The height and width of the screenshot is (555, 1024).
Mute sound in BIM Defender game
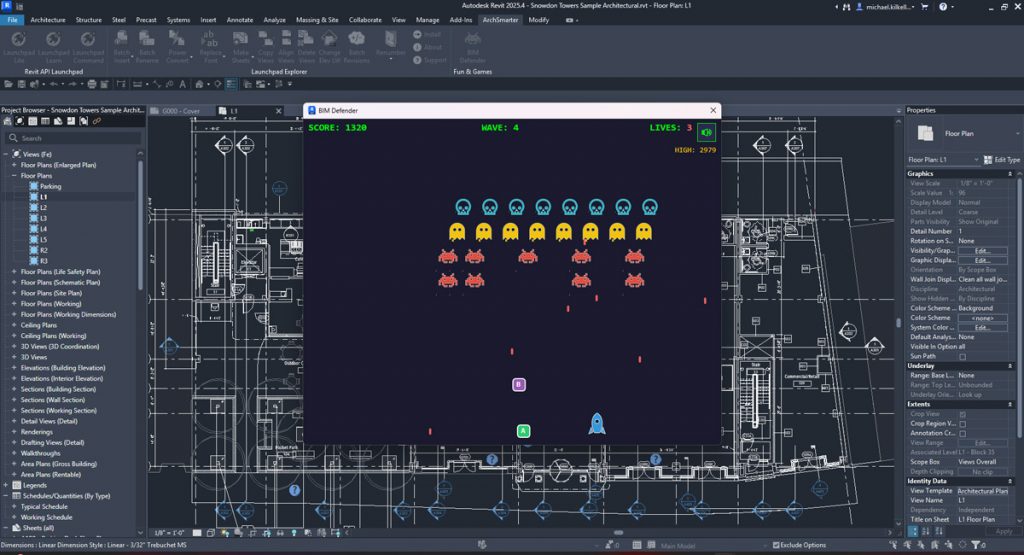tap(707, 132)
